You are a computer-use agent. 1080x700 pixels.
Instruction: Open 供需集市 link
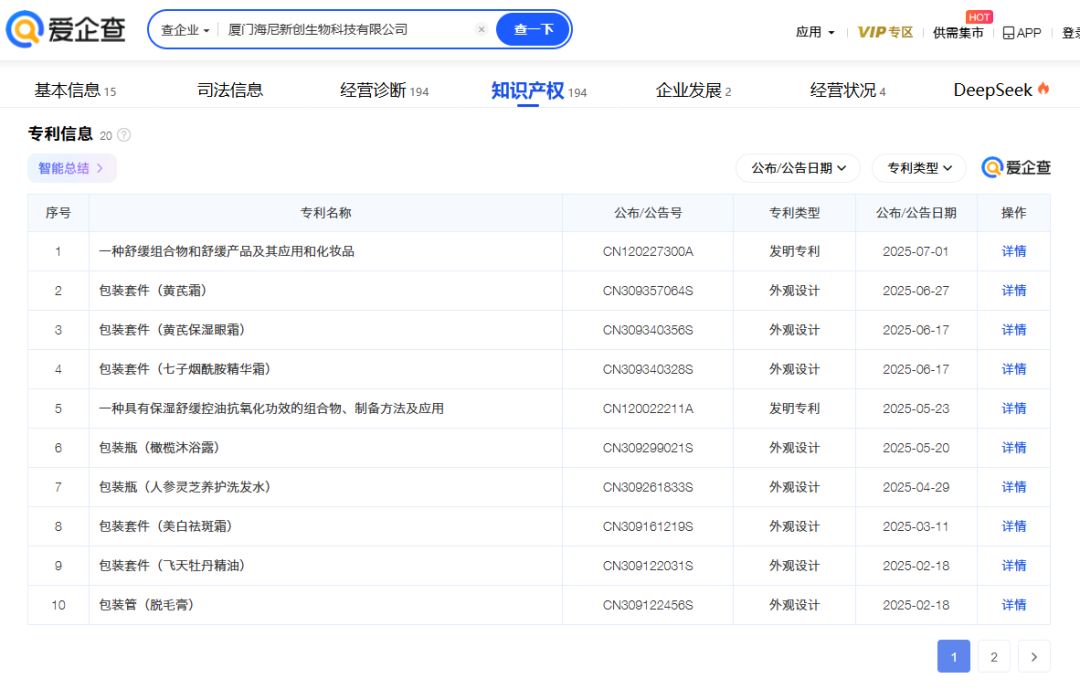958,33
